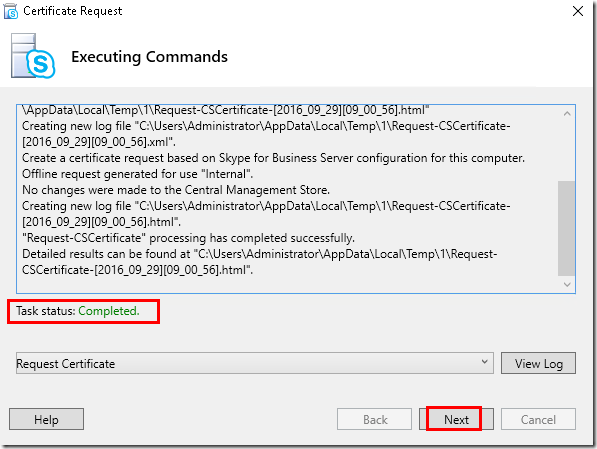Screen dimensions: 597x449
Task: Click the Certificate Request title bar icon
Action: [11, 11]
